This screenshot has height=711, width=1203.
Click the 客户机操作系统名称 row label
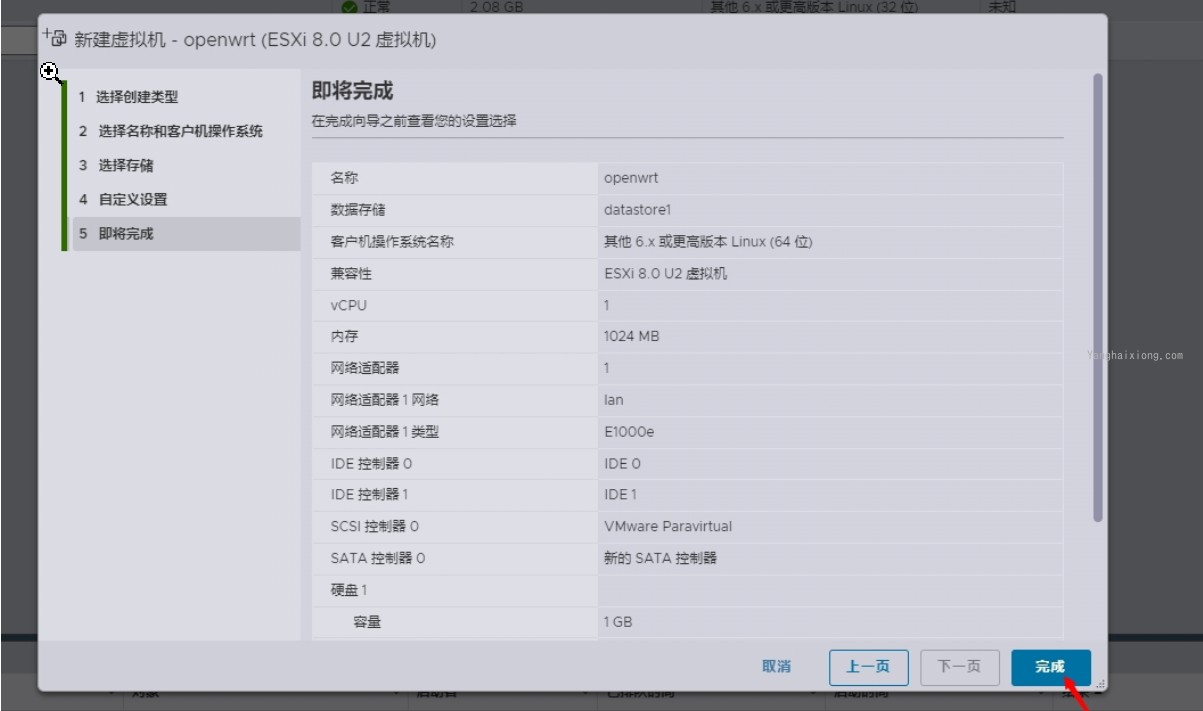[392, 242]
